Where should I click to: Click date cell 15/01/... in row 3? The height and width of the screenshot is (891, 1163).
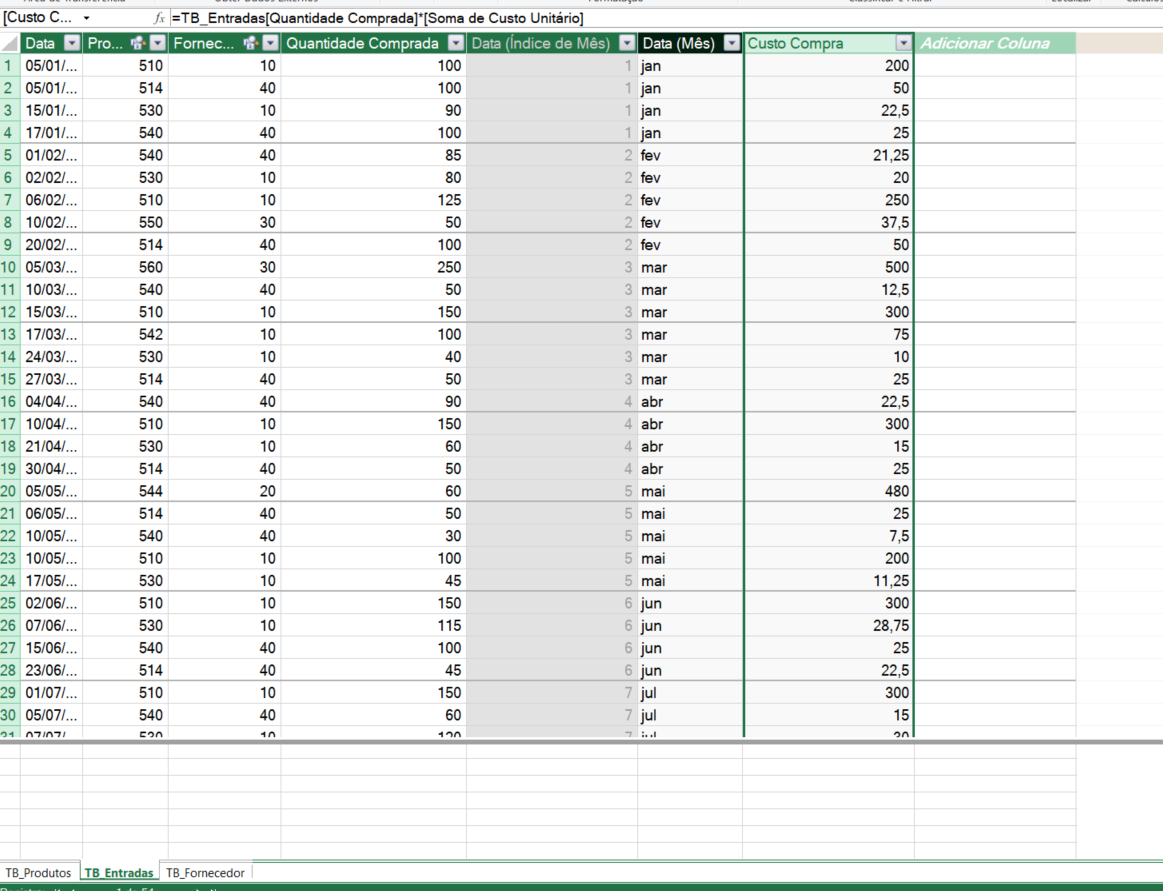pyautogui.click(x=51, y=111)
